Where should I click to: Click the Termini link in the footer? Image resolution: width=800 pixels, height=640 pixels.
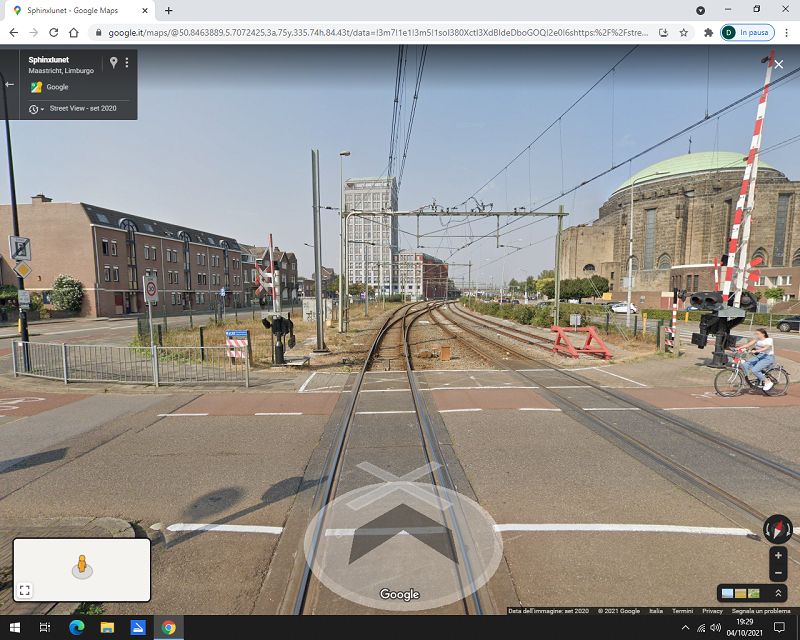682,610
